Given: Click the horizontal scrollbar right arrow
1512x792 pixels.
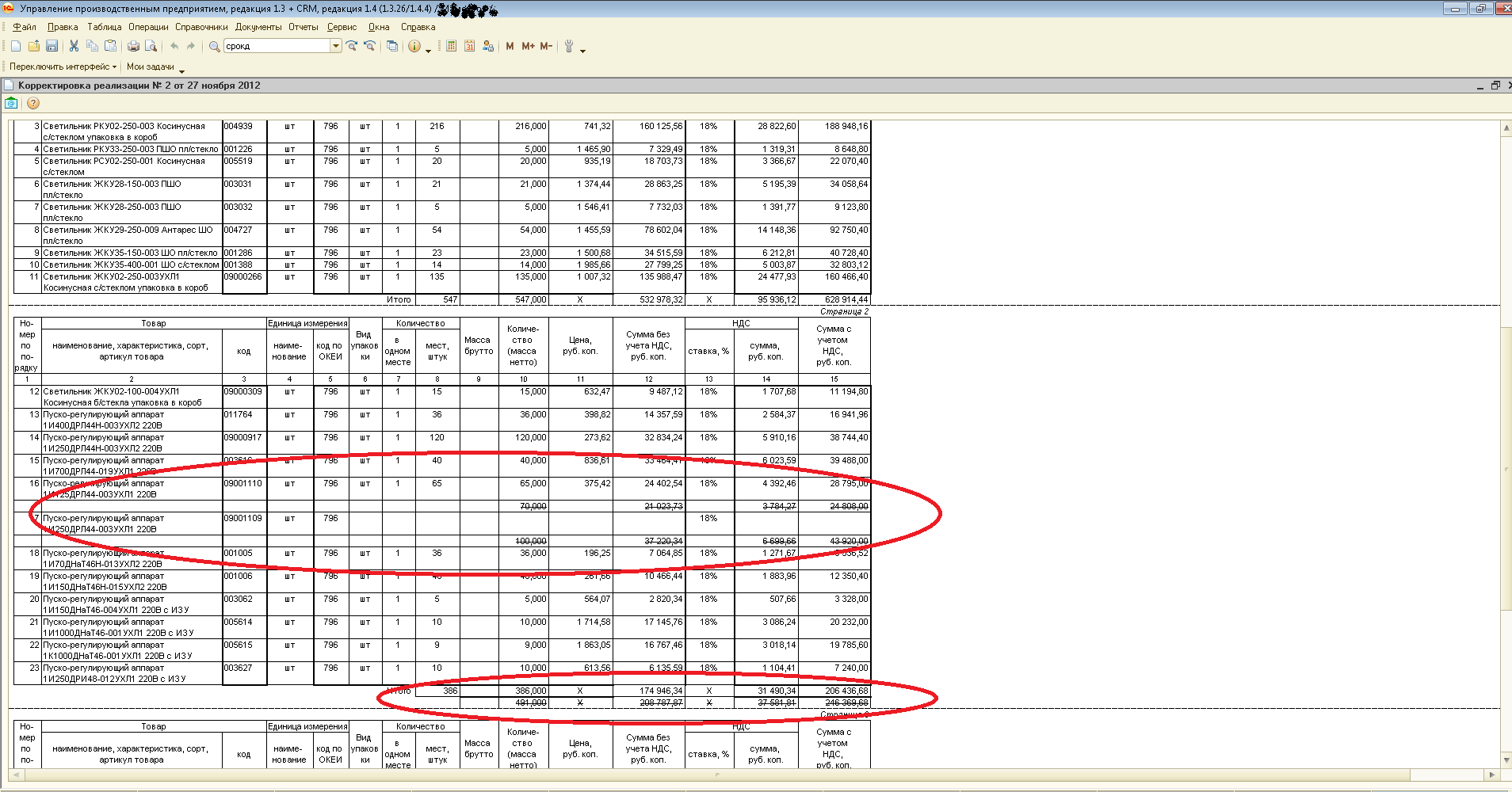Looking at the screenshot, I should point(1492,775).
